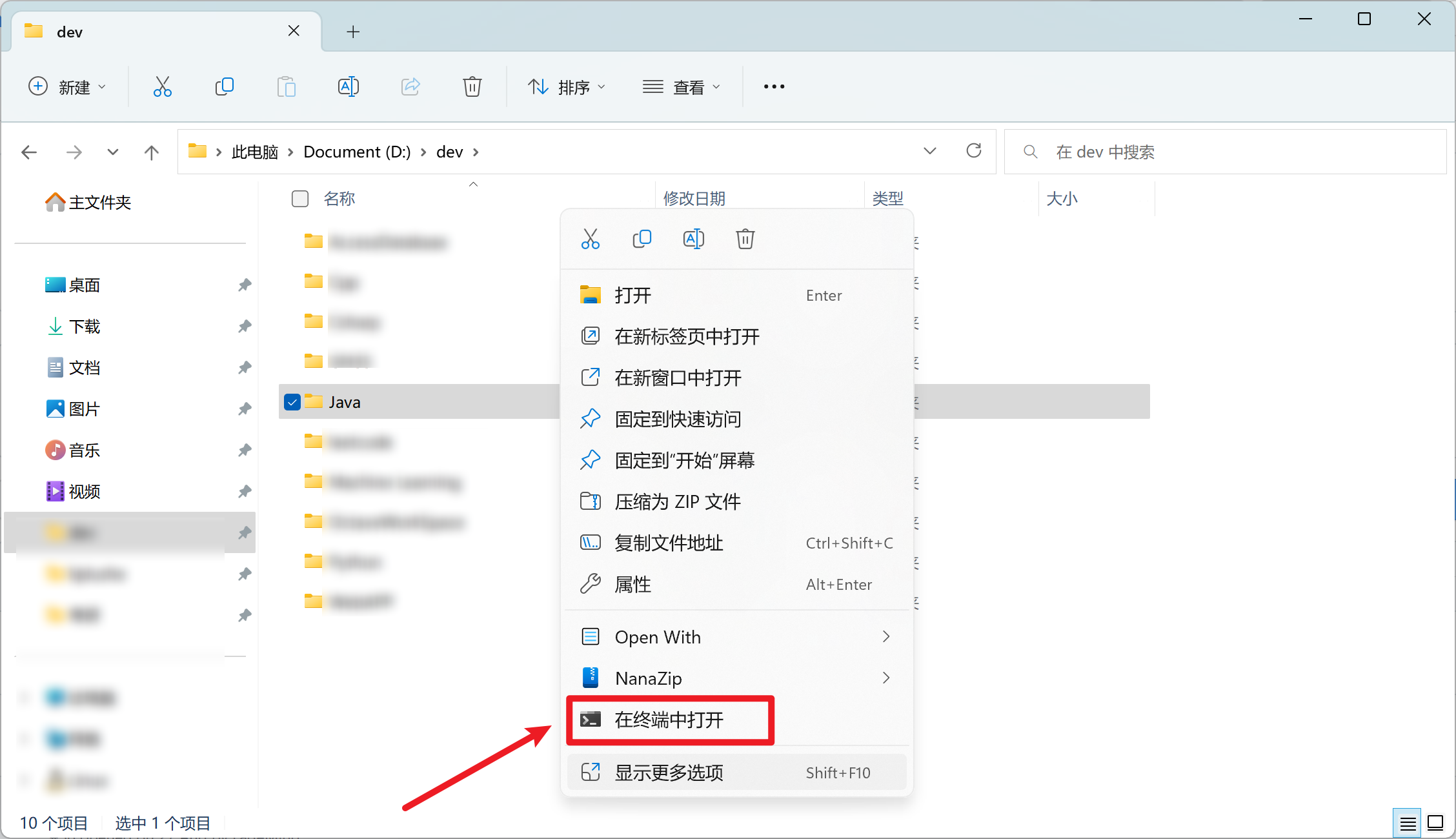1456x839 pixels.
Task: Open 属性 from the context menu
Action: 736,584
